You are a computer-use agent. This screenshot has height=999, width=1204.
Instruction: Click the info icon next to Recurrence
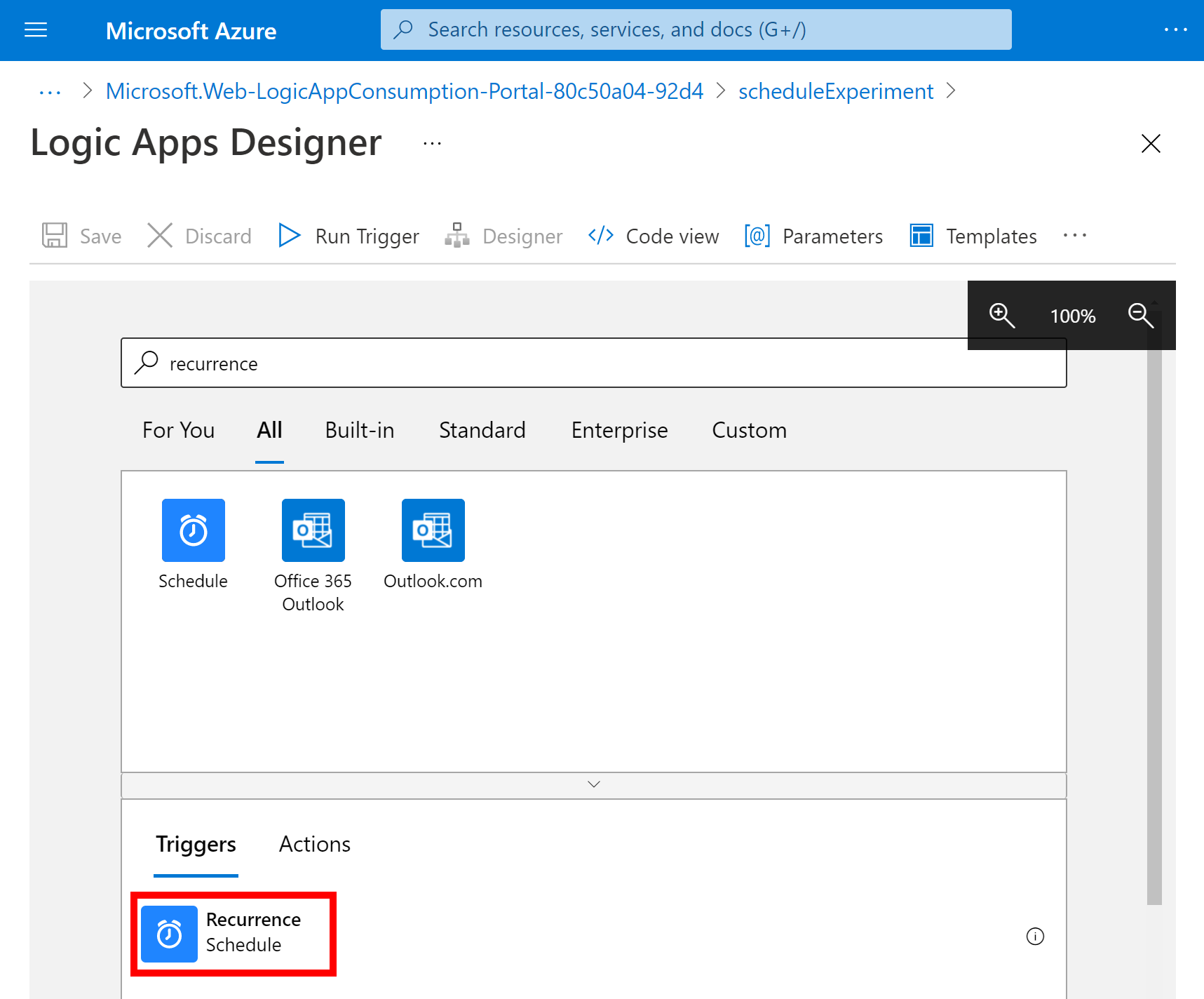click(1035, 936)
